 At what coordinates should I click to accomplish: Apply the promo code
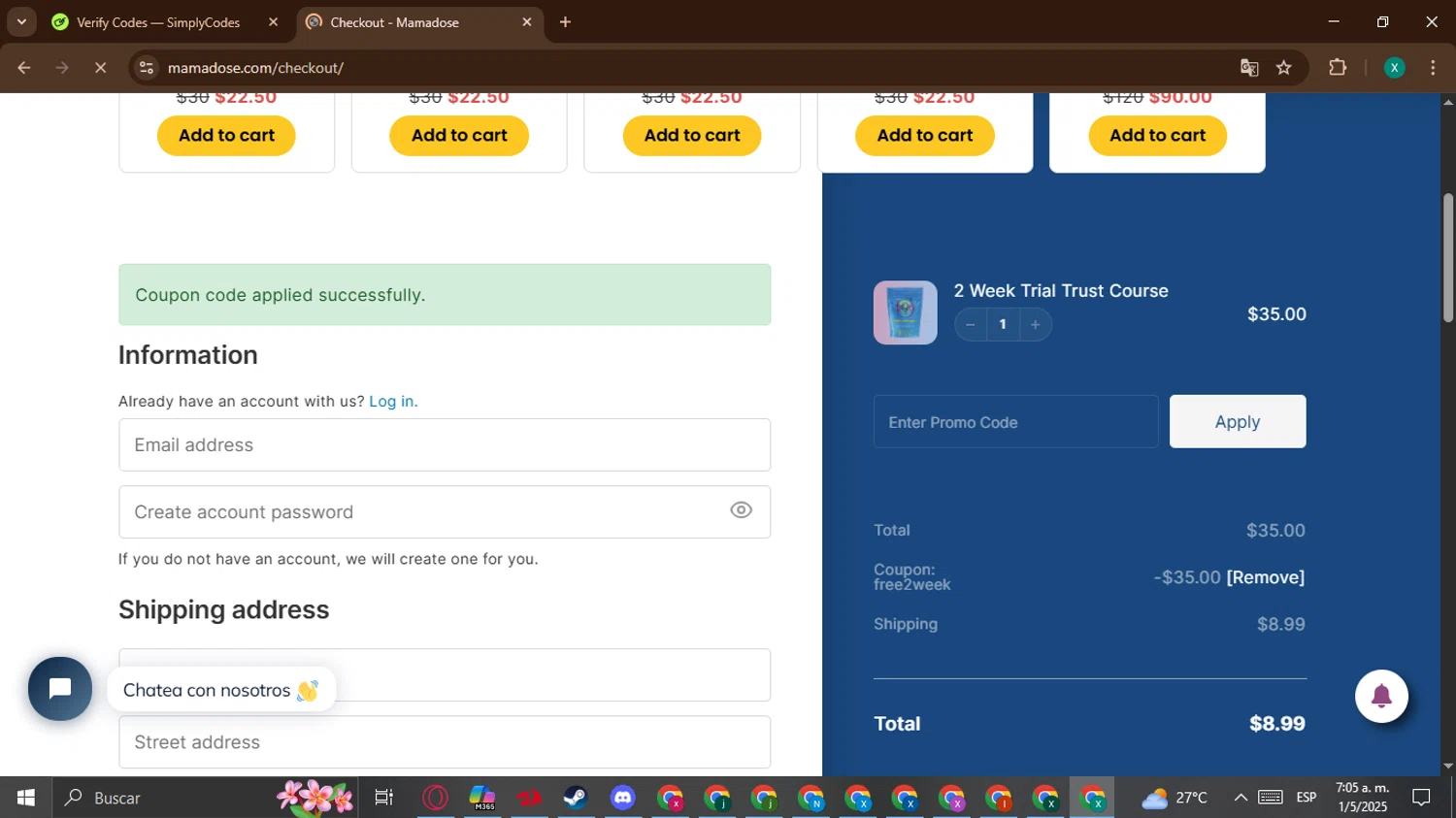pos(1238,421)
